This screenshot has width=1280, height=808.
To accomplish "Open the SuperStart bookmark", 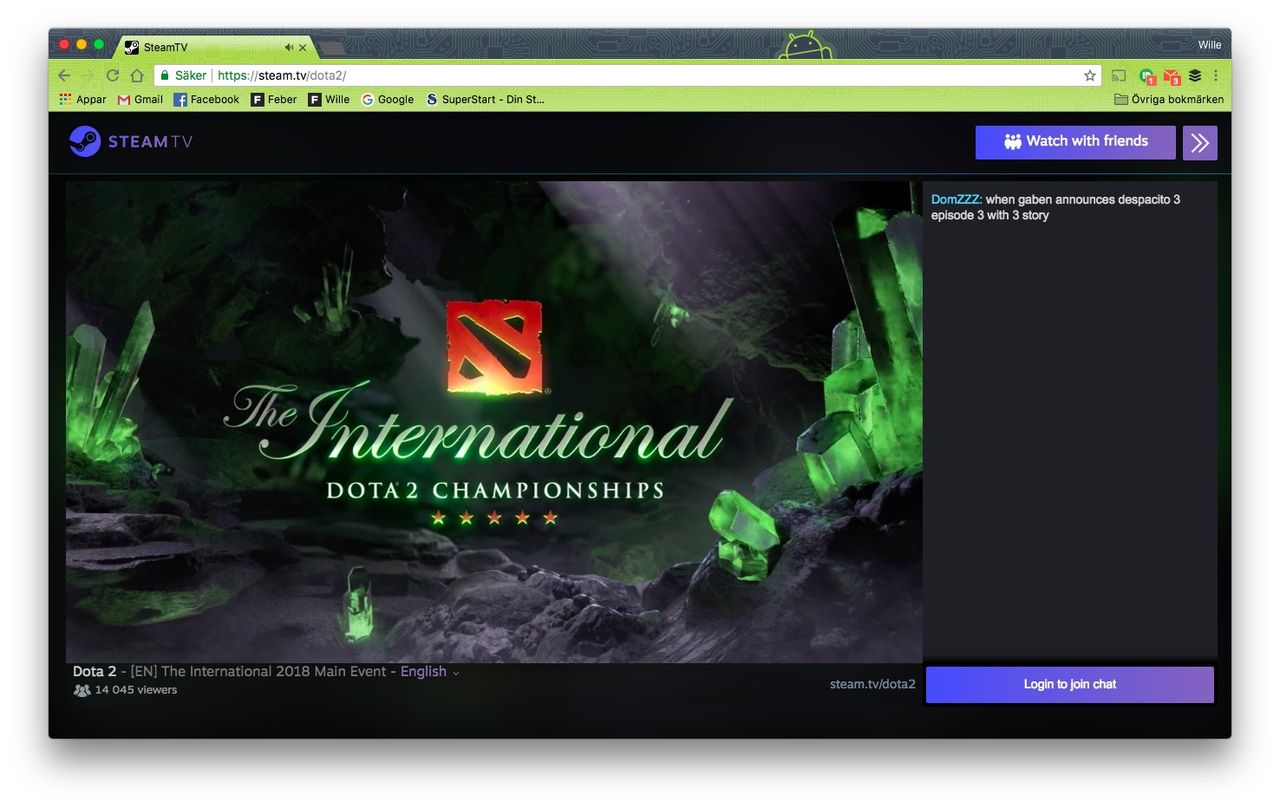I will tap(485, 99).
